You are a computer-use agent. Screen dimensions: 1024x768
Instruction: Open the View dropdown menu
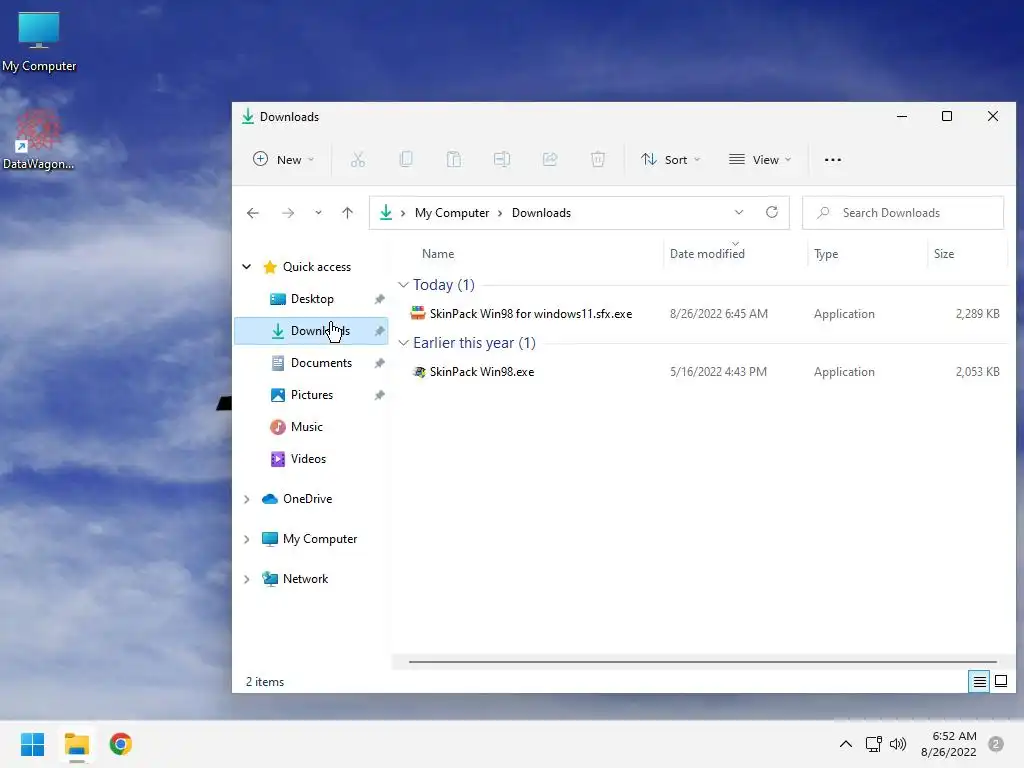click(760, 159)
